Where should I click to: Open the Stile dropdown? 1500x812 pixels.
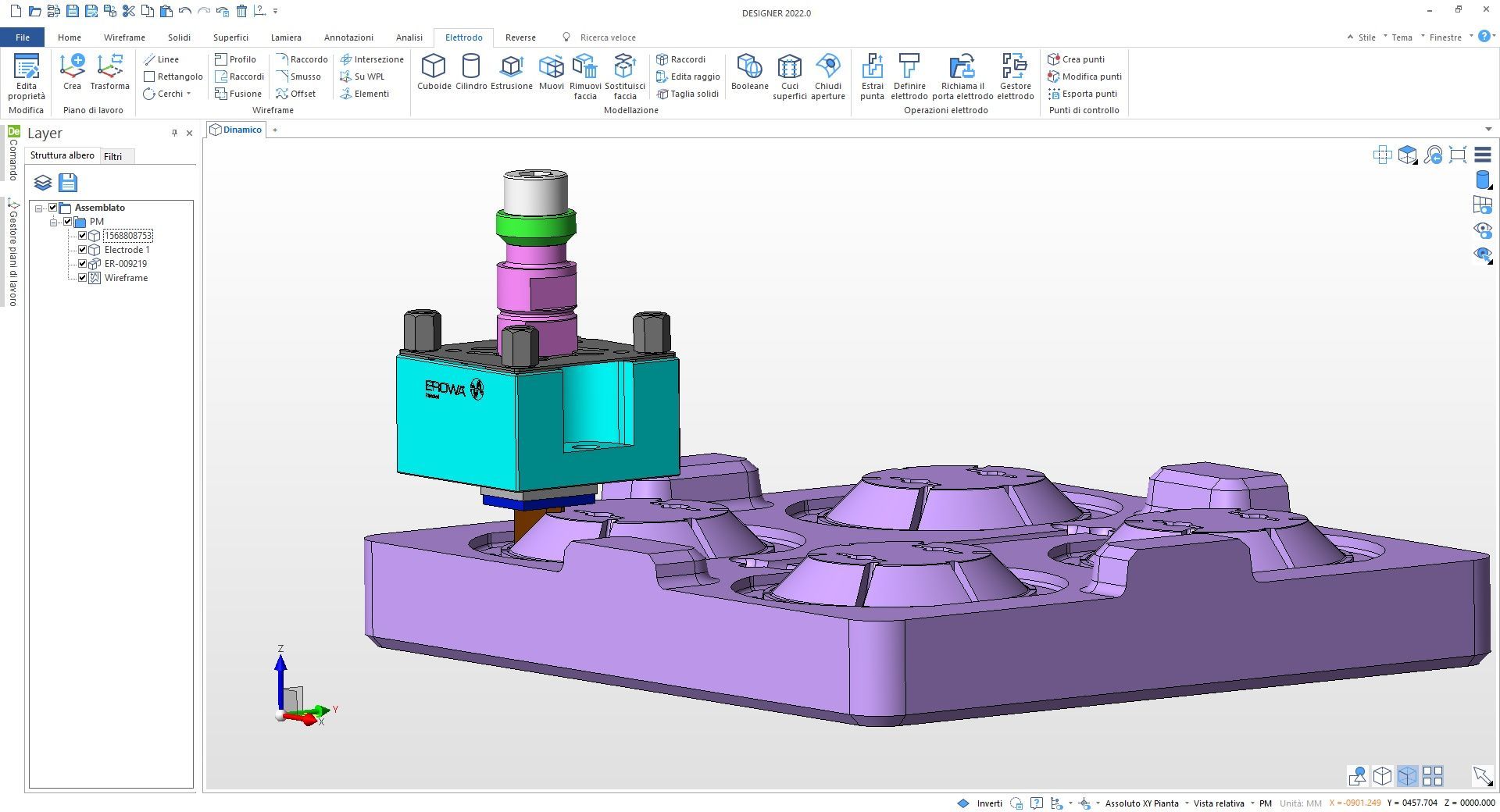coord(1366,37)
